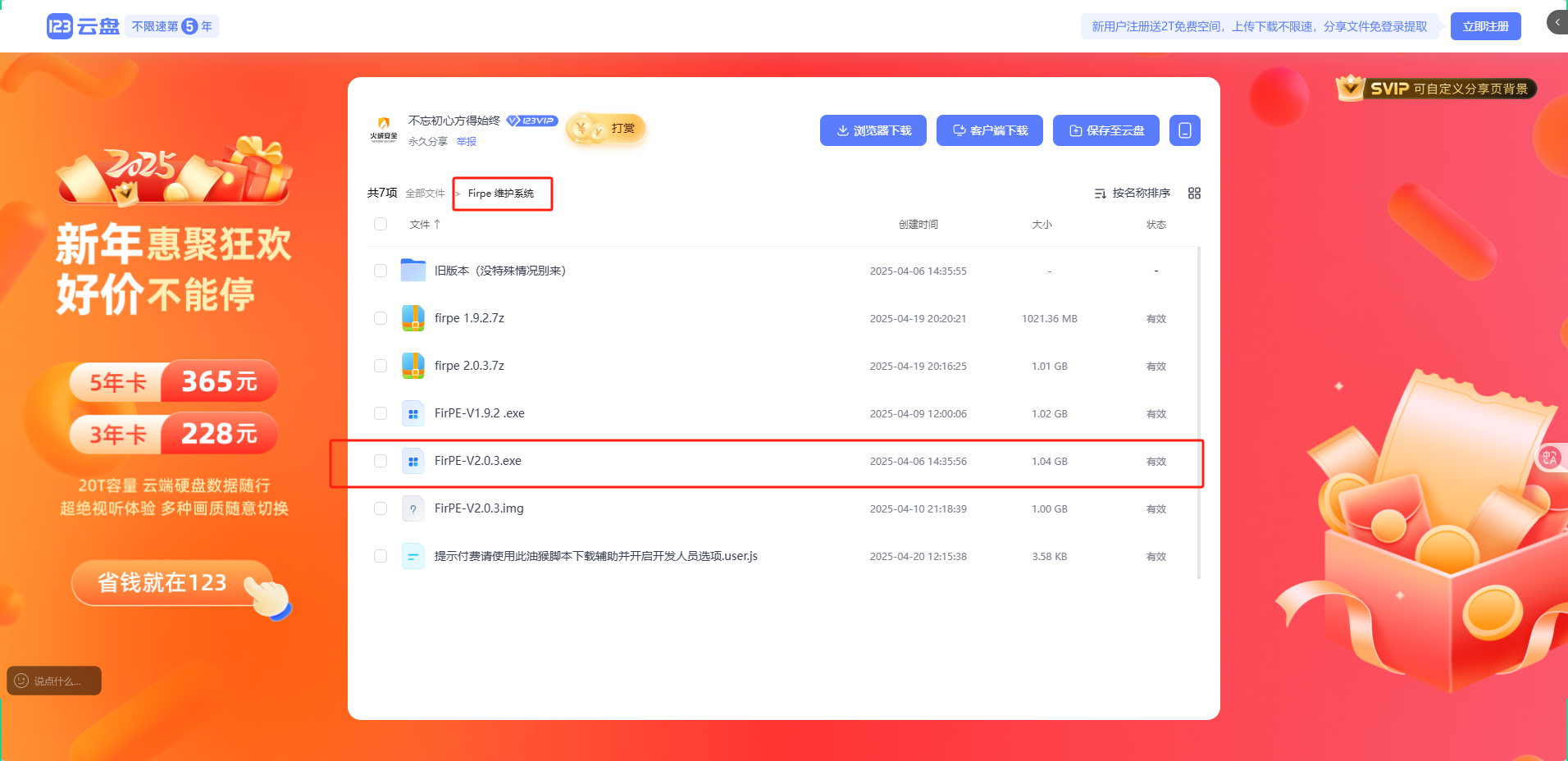Click 省钱就在123 promo button

[x=172, y=583]
